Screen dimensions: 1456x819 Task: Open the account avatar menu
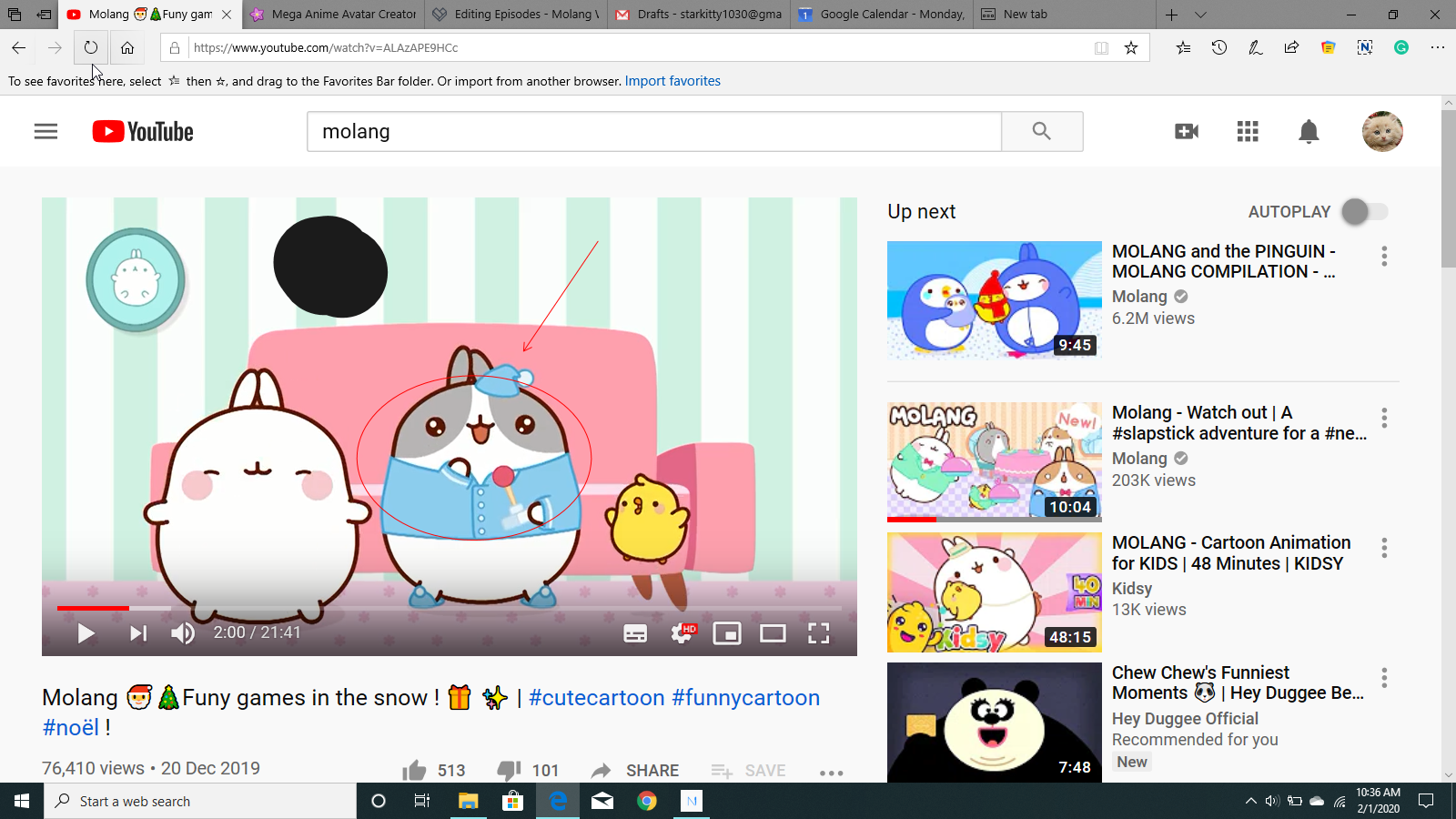(1382, 132)
